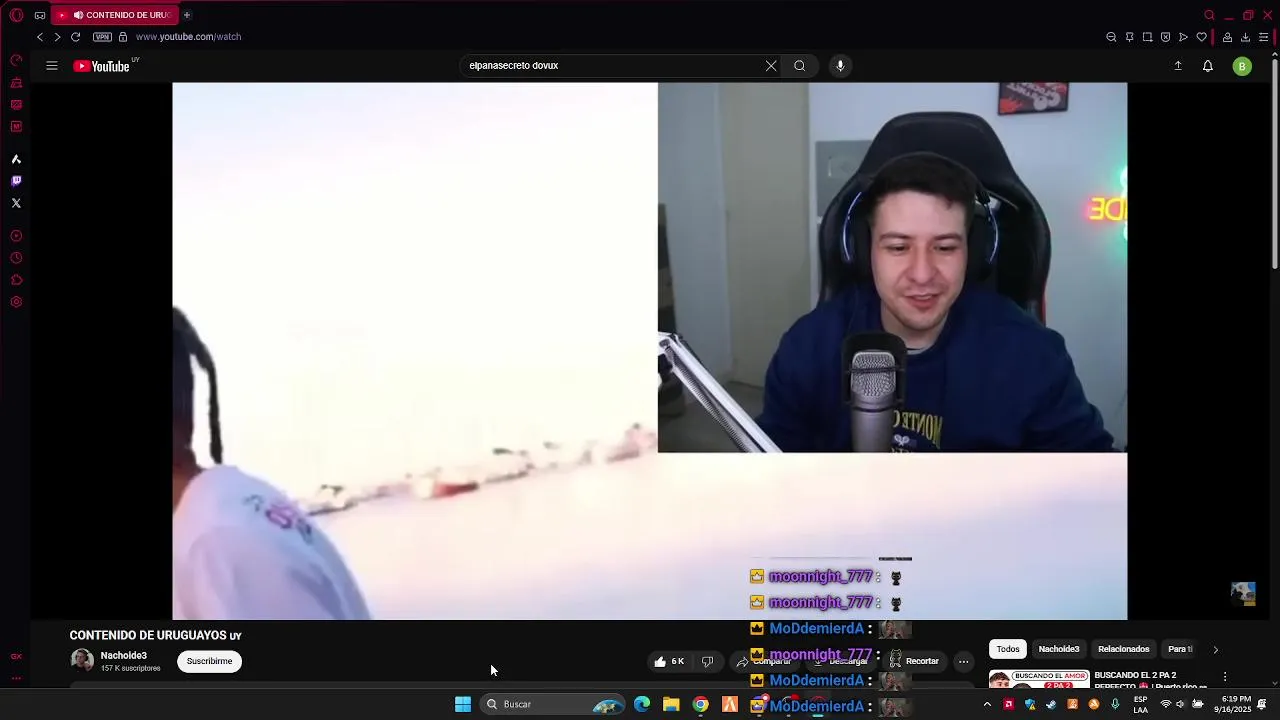Open Easy Setup sliders icon

pyautogui.click(x=1263, y=37)
